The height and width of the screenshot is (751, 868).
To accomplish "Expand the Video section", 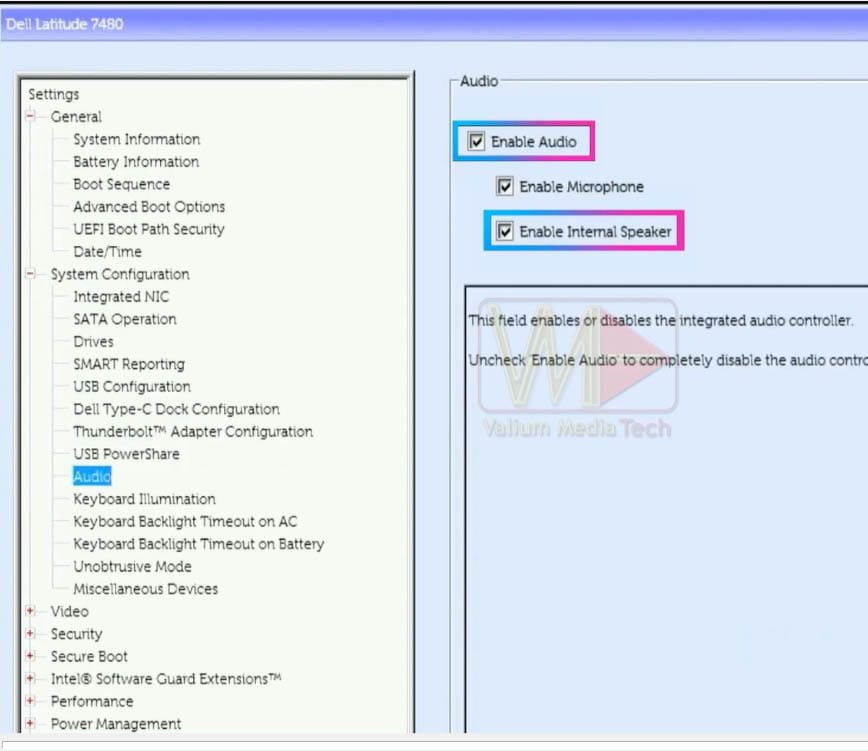I will point(30,611).
